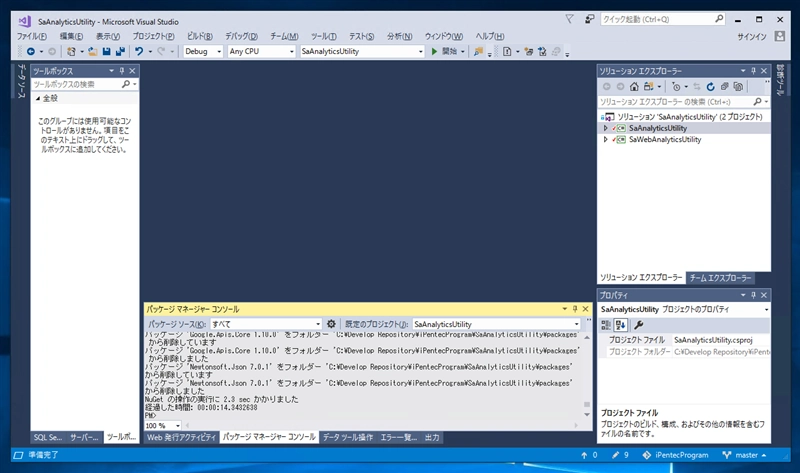
Task: Open the 編集(E) menu
Action: (x=71, y=36)
